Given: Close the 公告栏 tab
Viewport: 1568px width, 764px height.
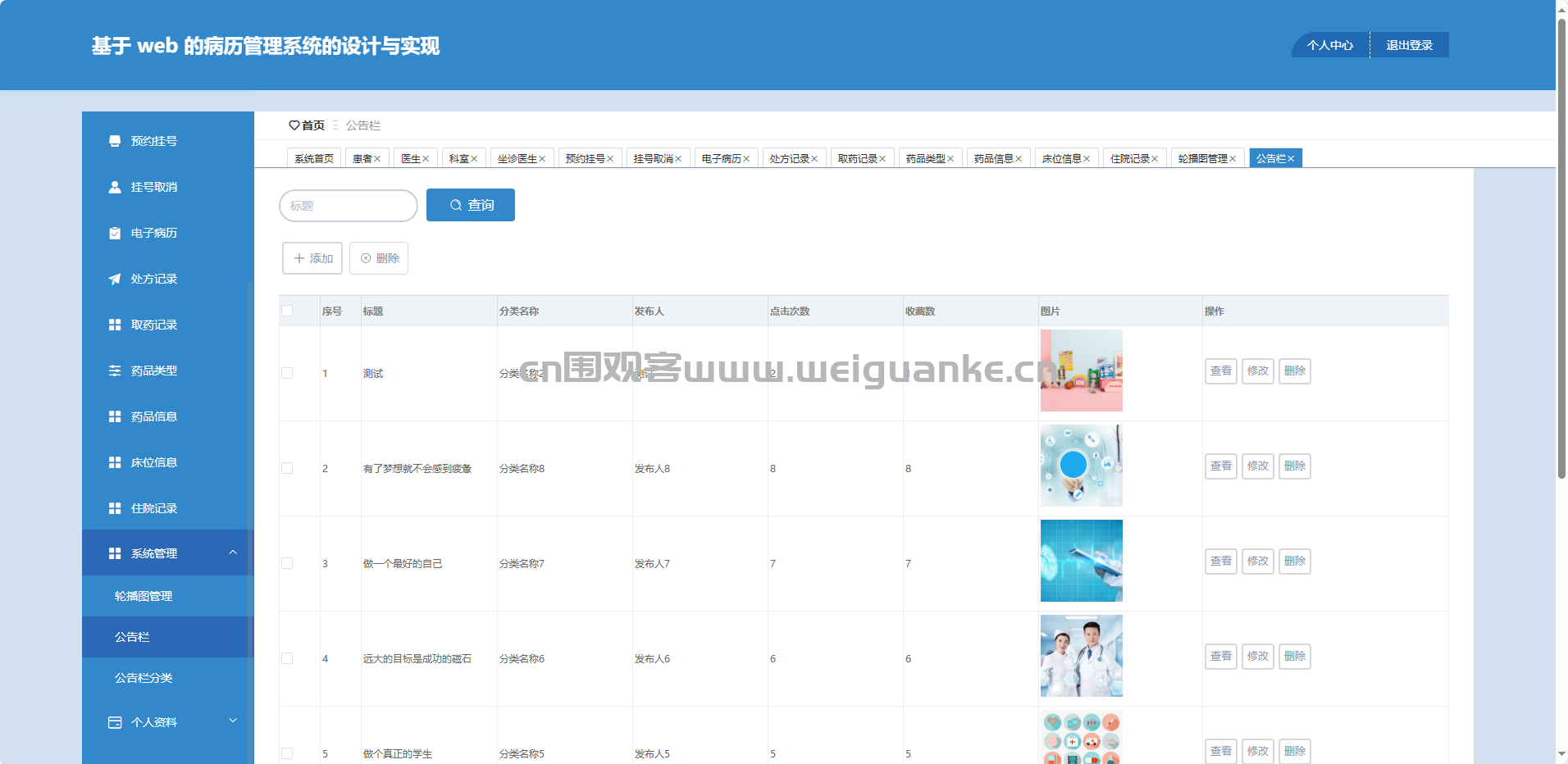Looking at the screenshot, I should [x=1291, y=159].
